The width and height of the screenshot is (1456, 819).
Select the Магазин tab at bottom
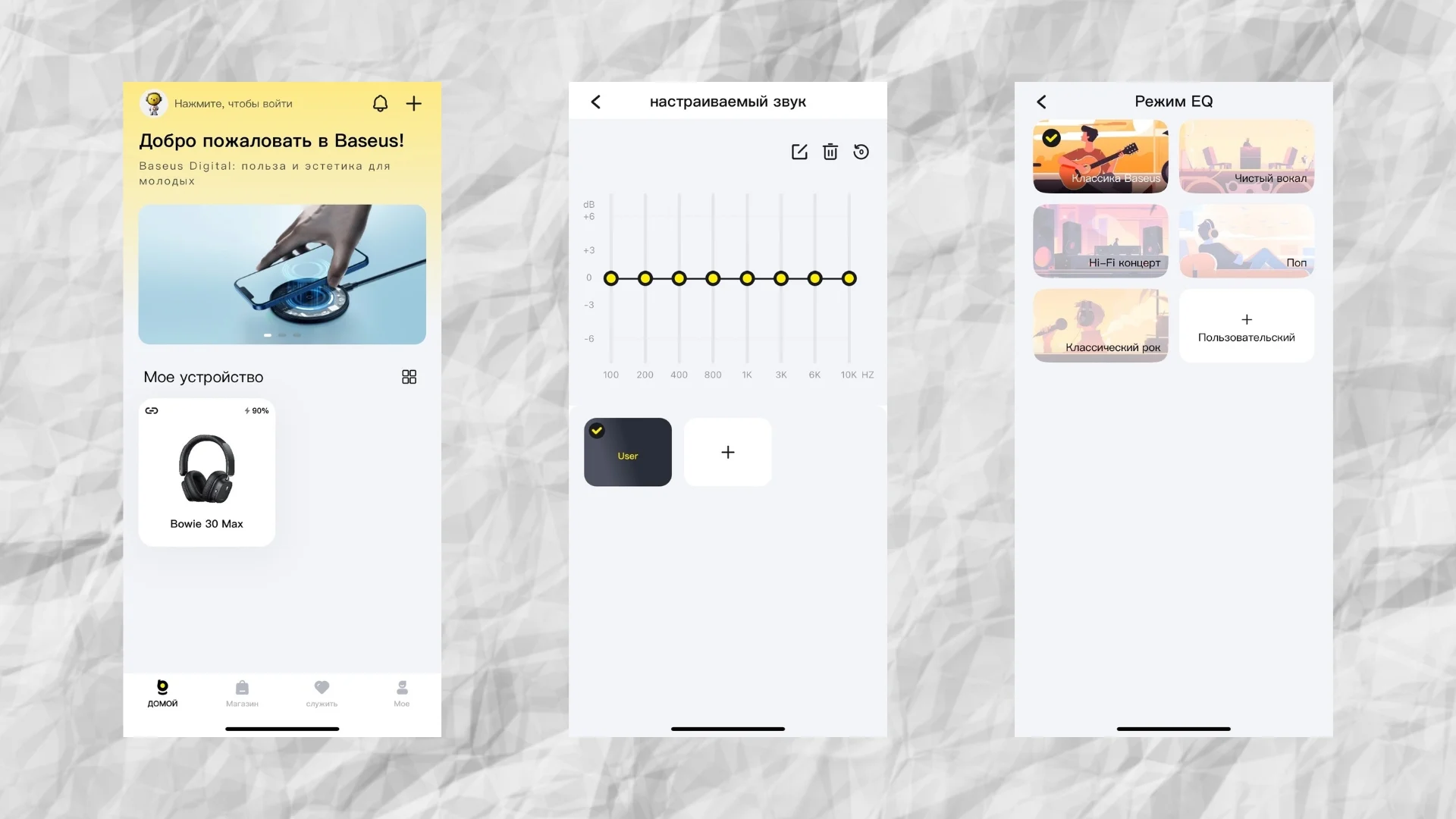[242, 692]
